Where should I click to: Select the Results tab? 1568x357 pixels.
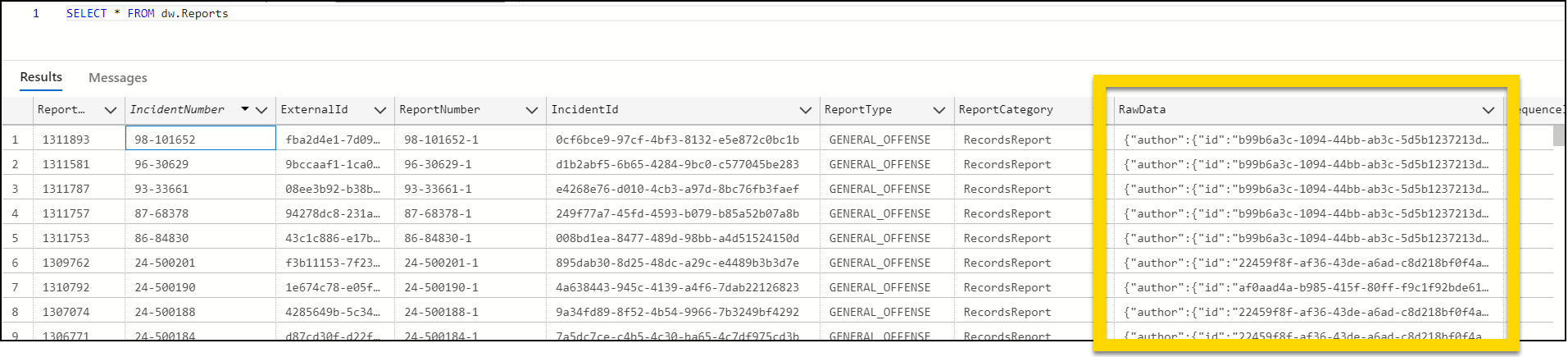pos(41,77)
